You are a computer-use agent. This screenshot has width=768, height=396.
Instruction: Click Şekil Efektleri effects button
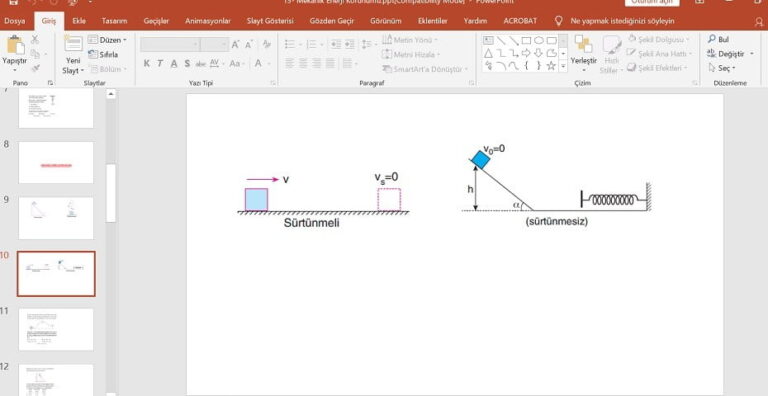[657, 68]
